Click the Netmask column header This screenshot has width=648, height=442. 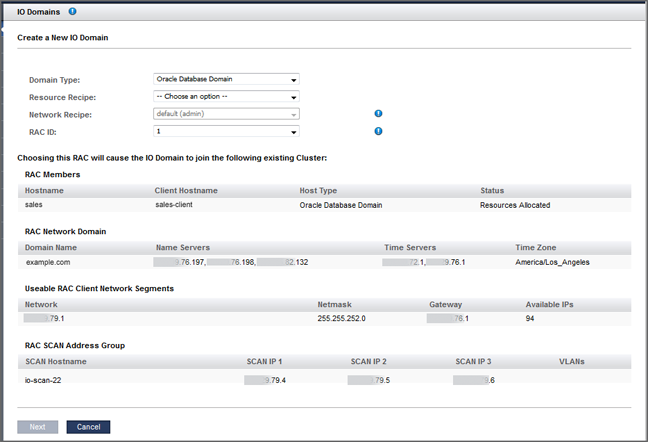coord(334,305)
